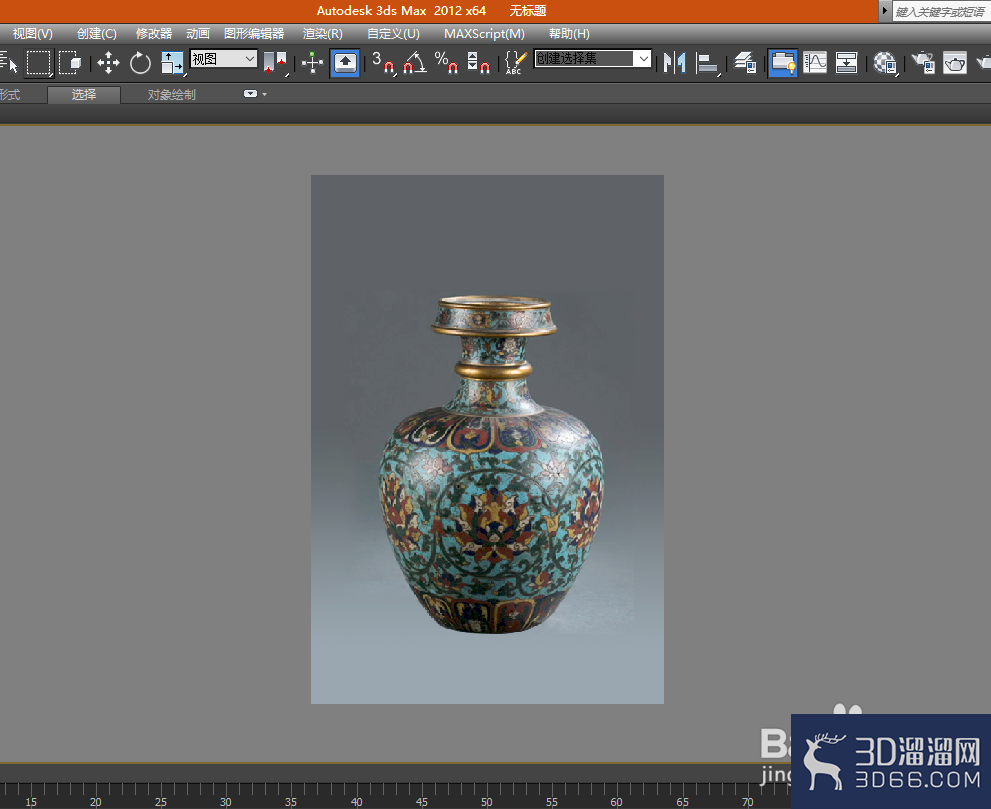Activate the Select and Rotate tool
Viewport: 991px width, 809px height.
[140, 63]
